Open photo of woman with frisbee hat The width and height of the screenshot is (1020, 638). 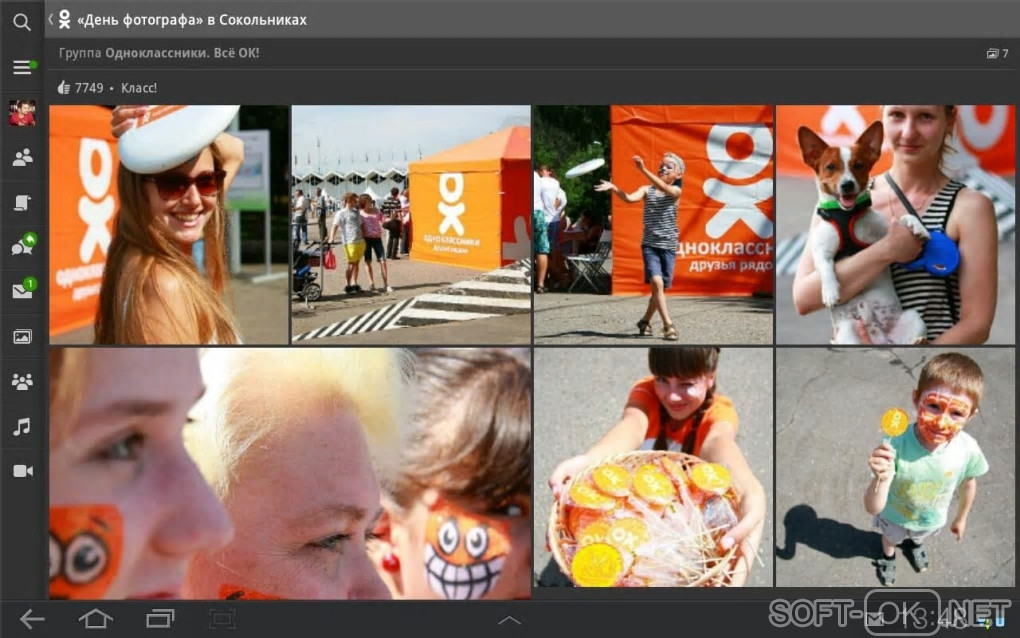[168, 224]
